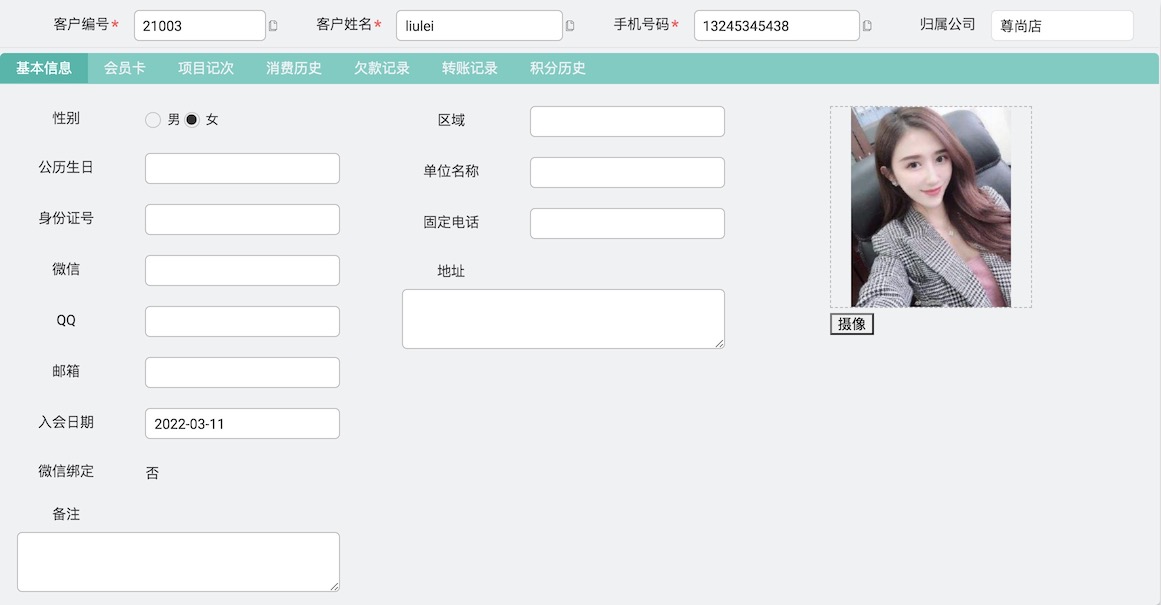Viewport: 1161px width, 605px height.
Task: Click the resize handle of 备注 text area
Action: pos(335,586)
